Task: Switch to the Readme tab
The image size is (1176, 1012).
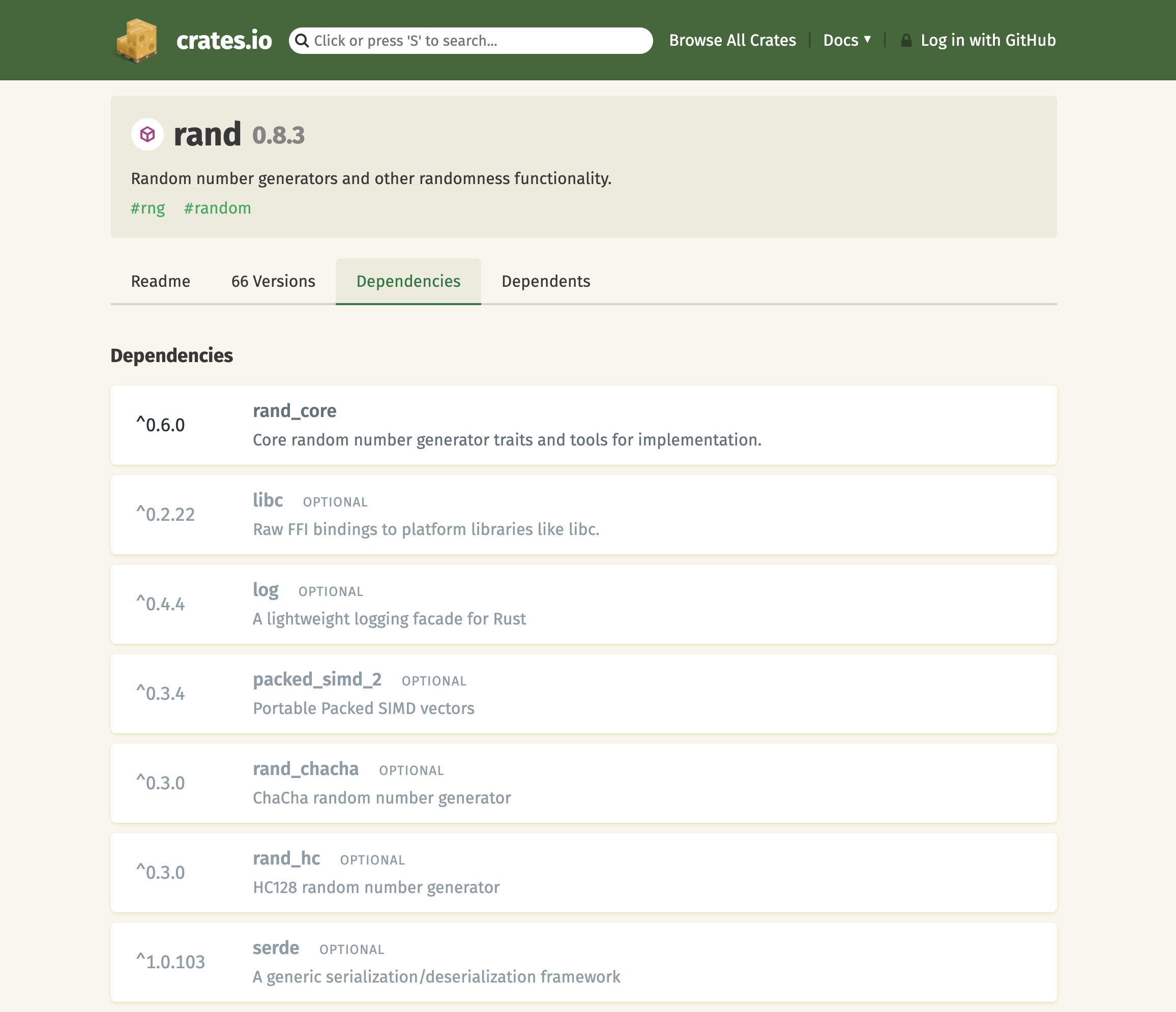Action: tap(161, 282)
